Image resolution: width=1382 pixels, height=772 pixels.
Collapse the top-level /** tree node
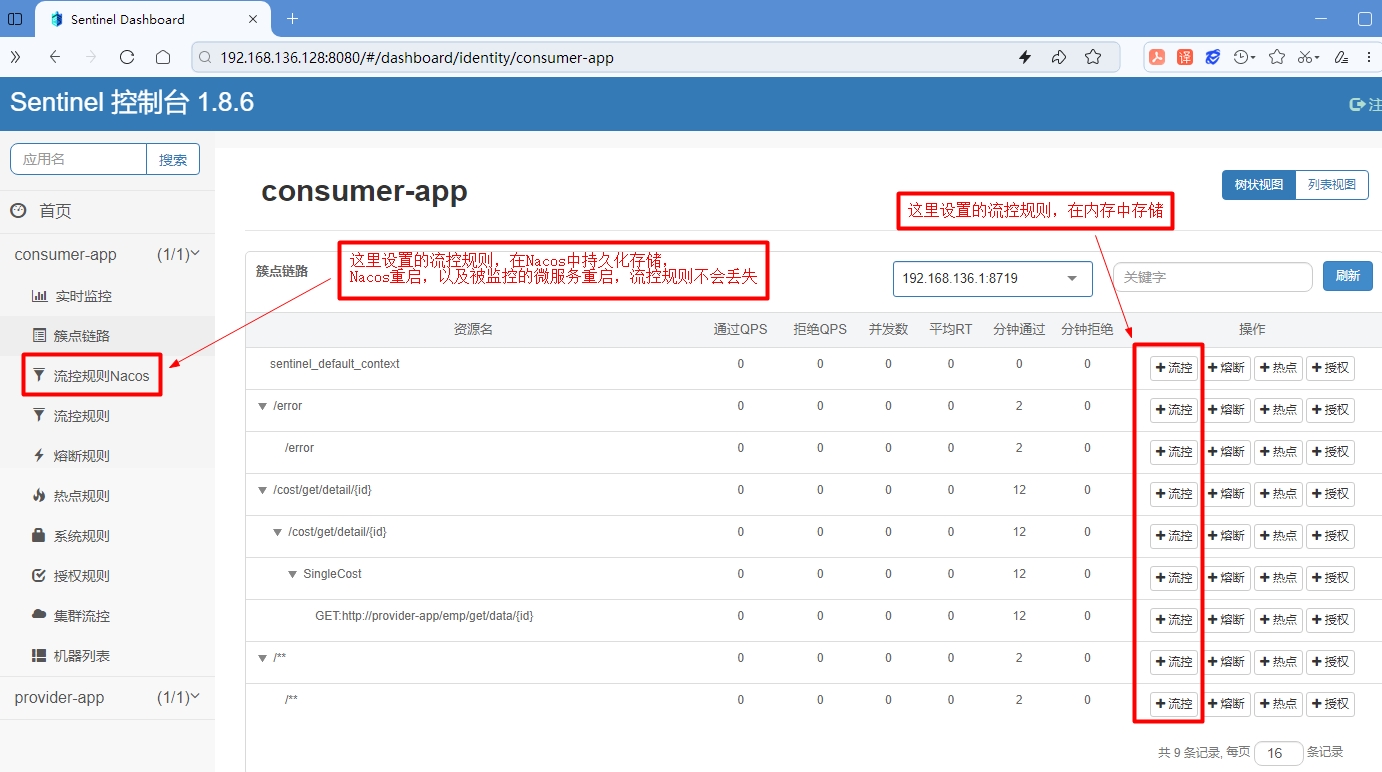tap(263, 658)
